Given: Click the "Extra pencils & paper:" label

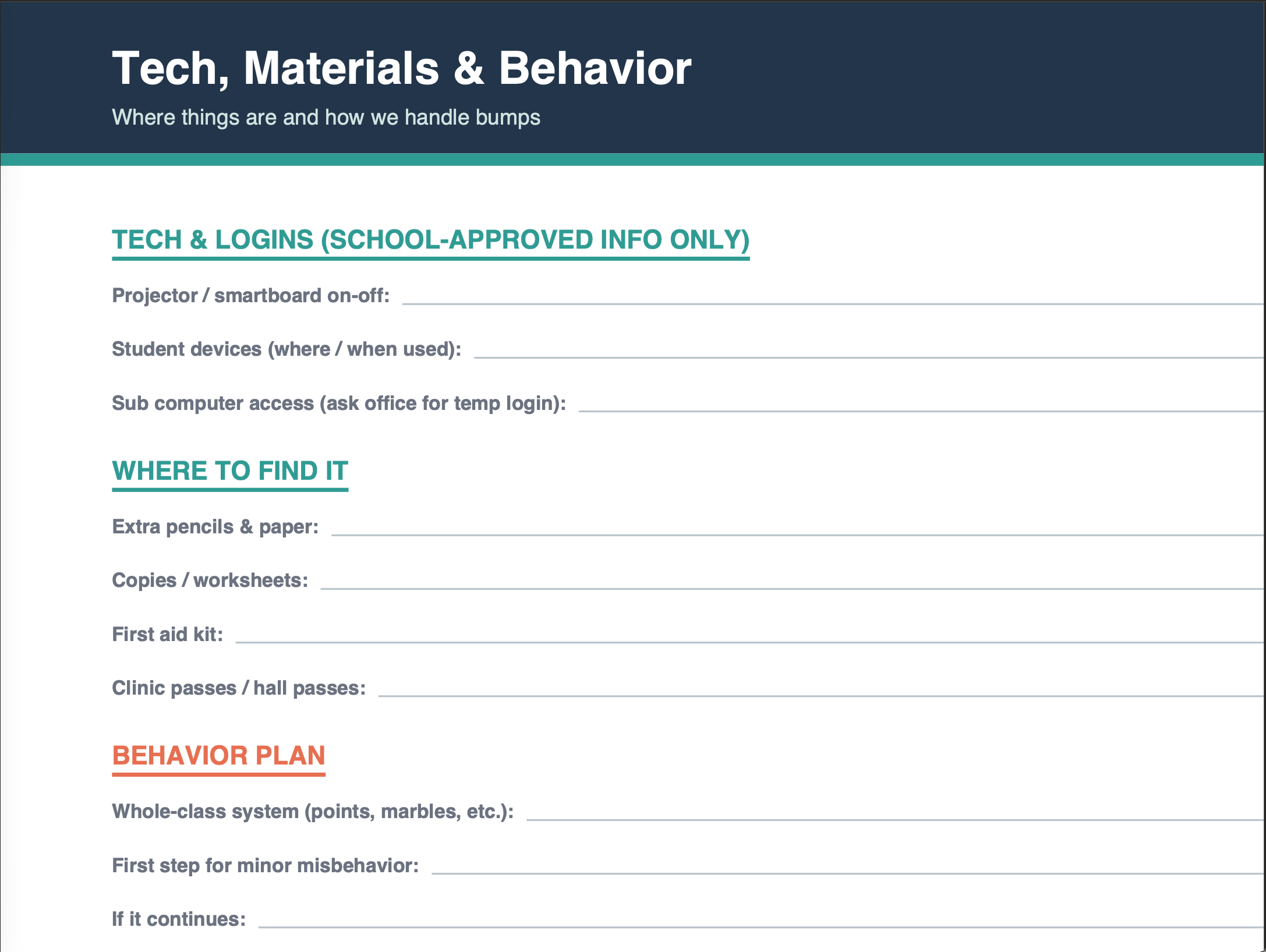Looking at the screenshot, I should 215,527.
